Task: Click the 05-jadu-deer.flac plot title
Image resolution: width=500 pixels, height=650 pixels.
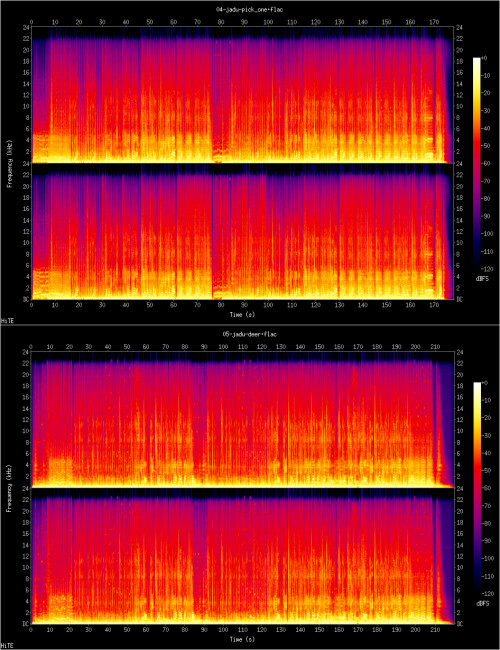Action: pyautogui.click(x=250, y=334)
